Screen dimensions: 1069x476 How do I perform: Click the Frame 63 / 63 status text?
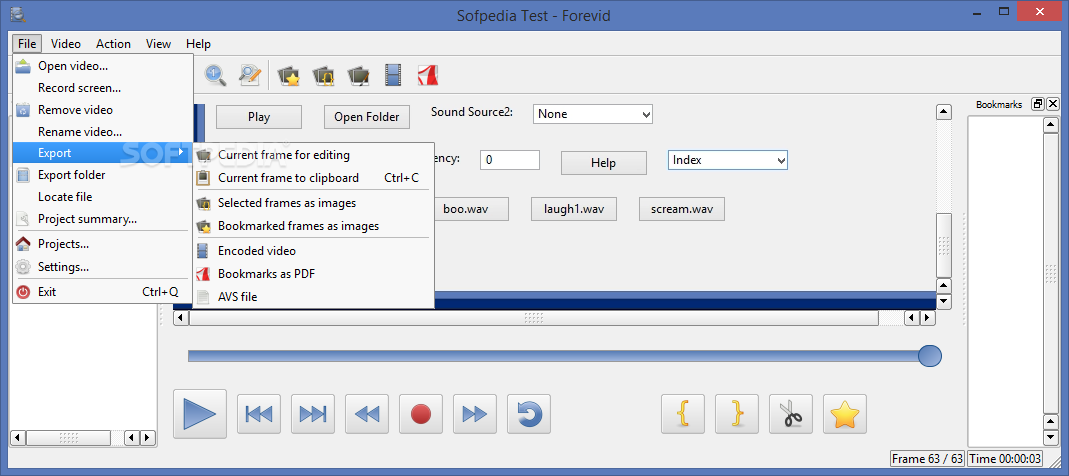pos(927,459)
